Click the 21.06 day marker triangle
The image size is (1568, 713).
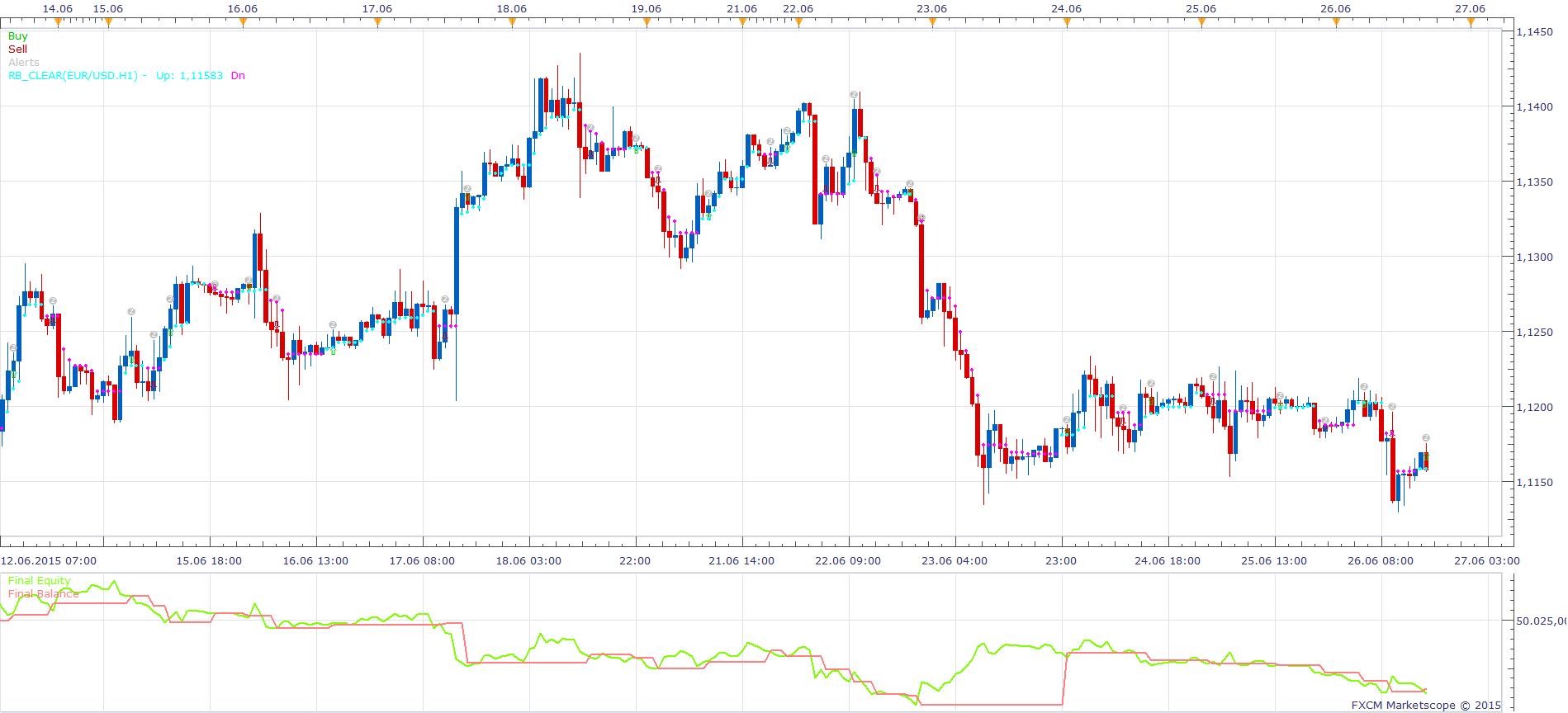coord(742,23)
